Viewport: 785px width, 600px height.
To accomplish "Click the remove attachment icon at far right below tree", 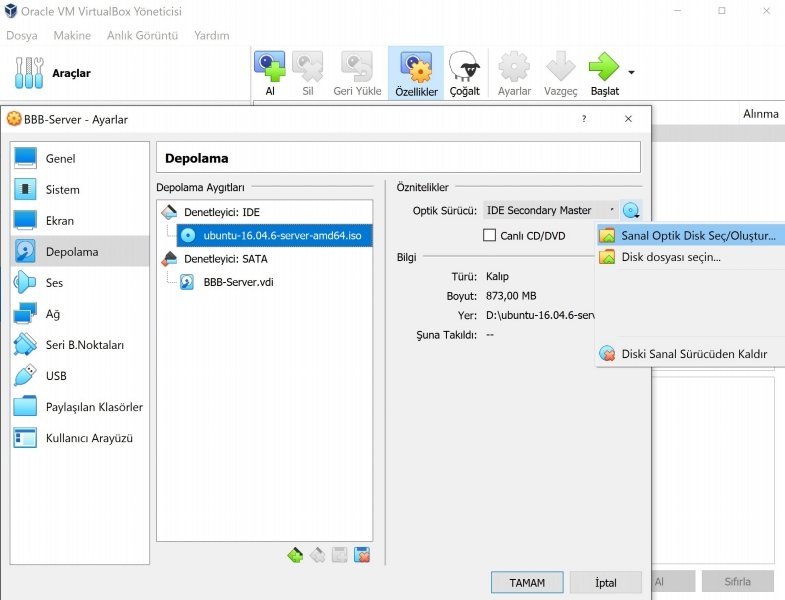I will tap(362, 555).
